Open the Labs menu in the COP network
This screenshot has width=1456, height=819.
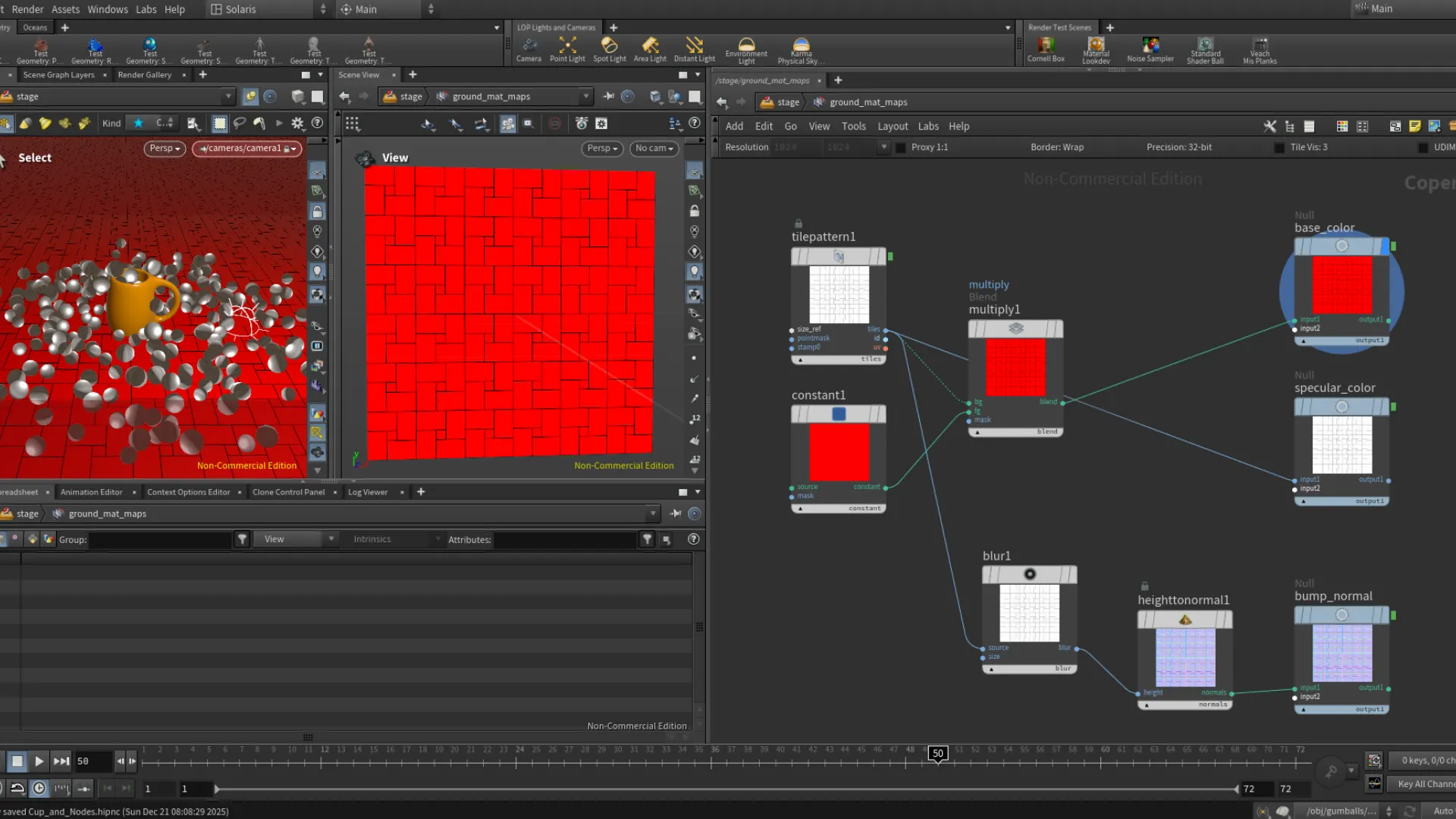[928, 126]
